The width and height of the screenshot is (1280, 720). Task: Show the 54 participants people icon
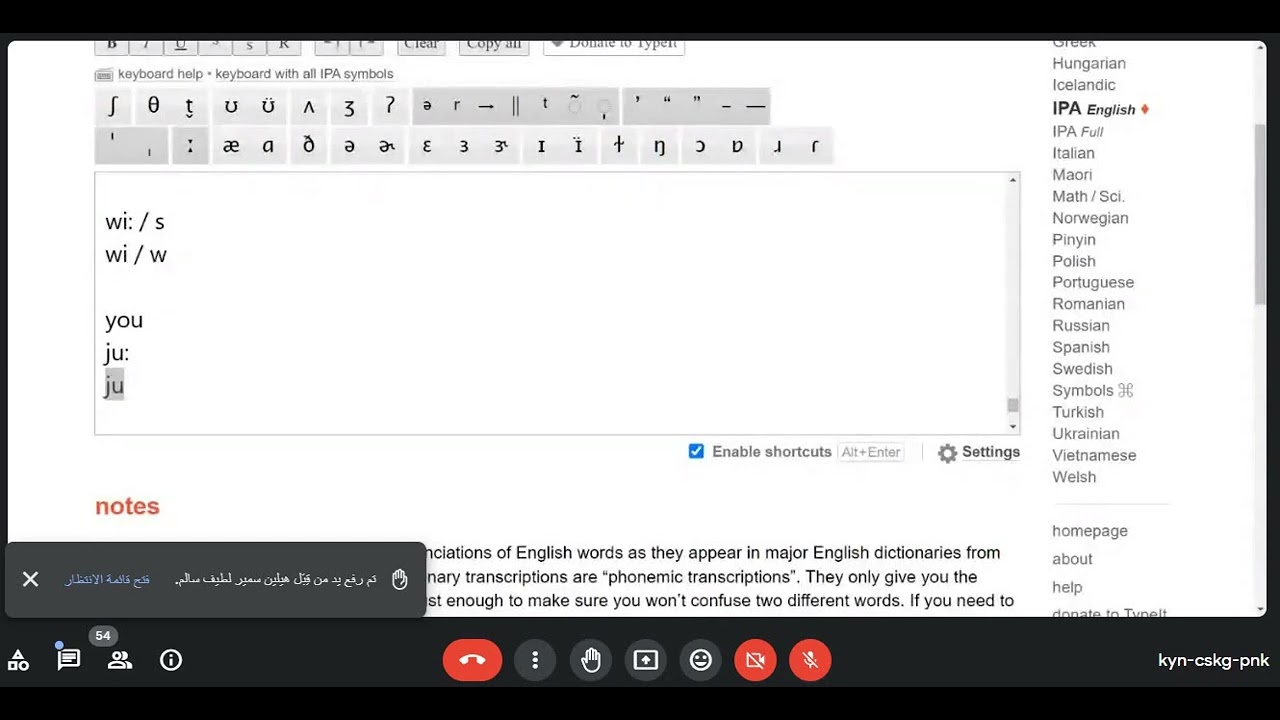pyautogui.click(x=120, y=660)
